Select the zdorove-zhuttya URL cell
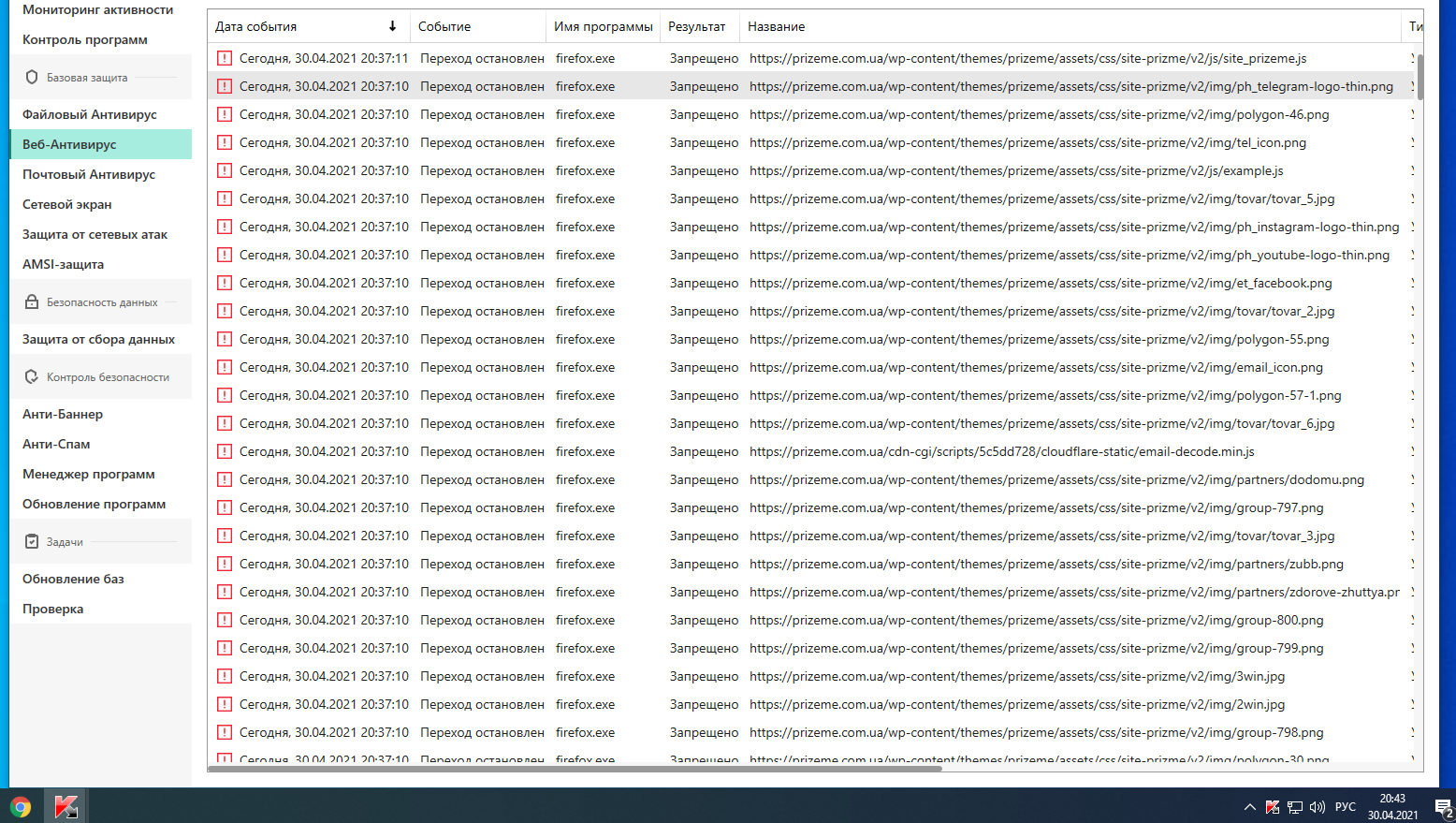This screenshot has height=823, width=1456. (1074, 592)
